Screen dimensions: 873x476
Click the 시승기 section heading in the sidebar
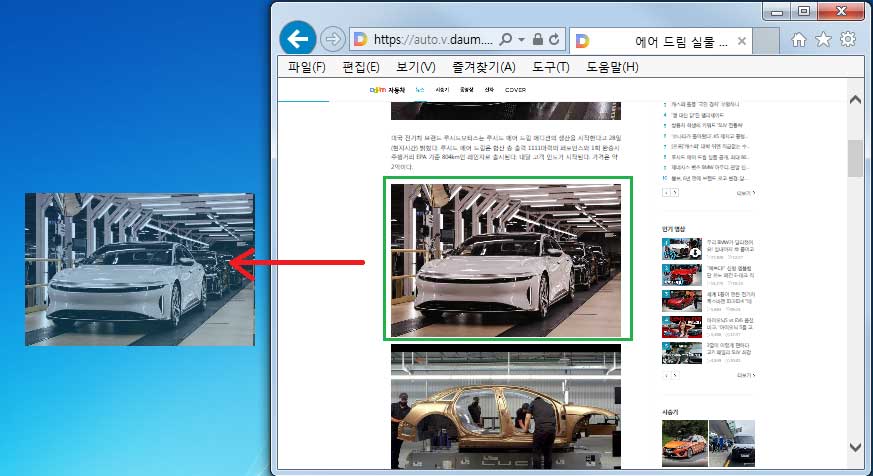point(670,412)
